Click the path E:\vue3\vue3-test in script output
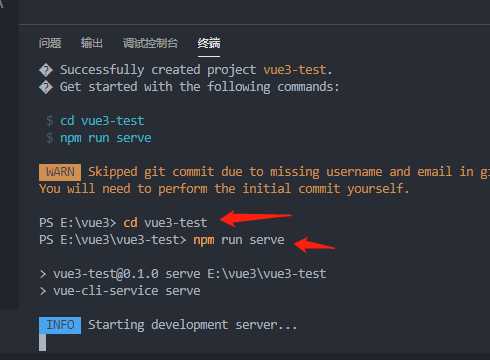Viewport: 490px width, 360px height. pos(267,274)
